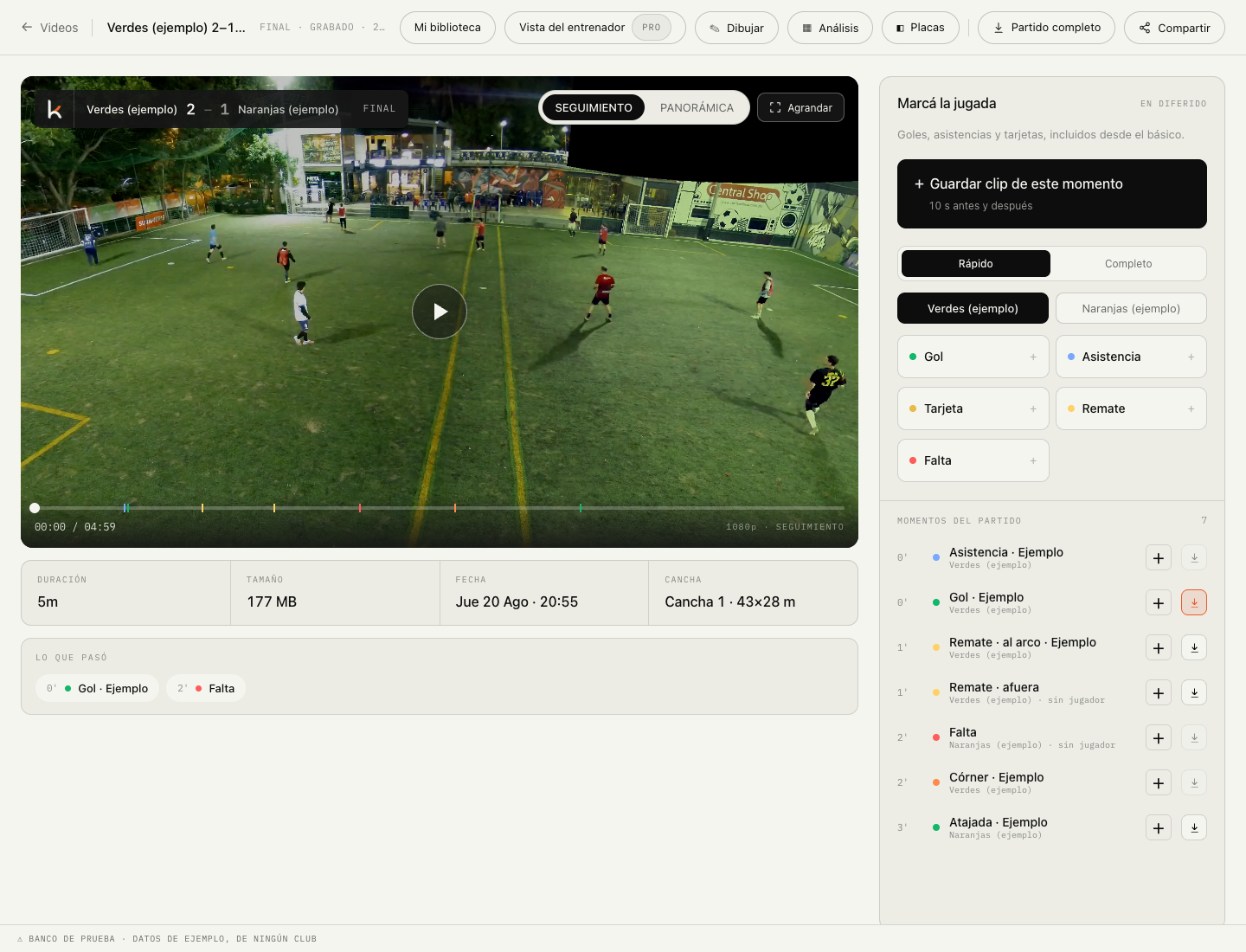Click the Compartir share button
Screen dimensions: 1246x952
pyautogui.click(x=1174, y=28)
